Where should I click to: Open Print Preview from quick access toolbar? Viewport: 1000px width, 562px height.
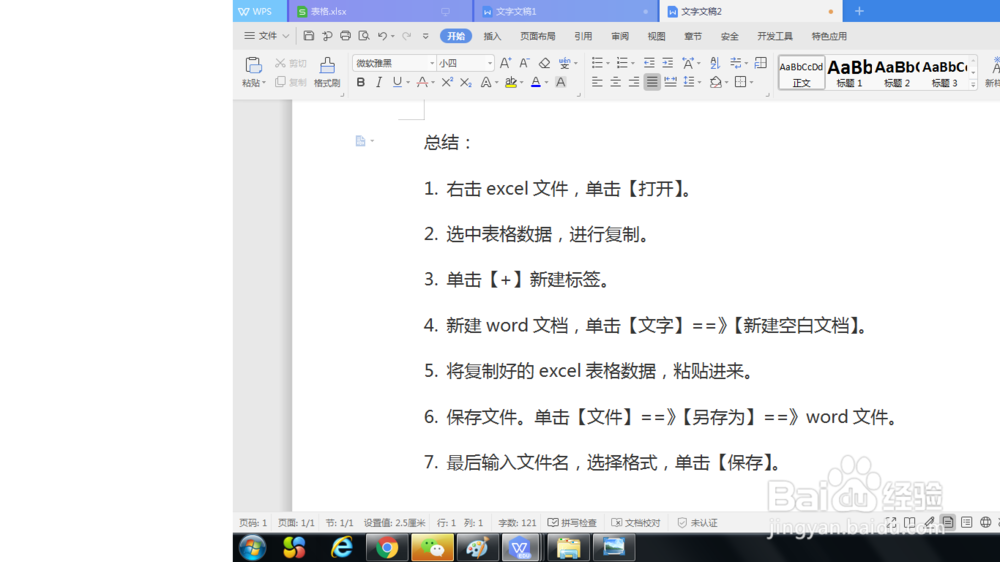tap(364, 36)
